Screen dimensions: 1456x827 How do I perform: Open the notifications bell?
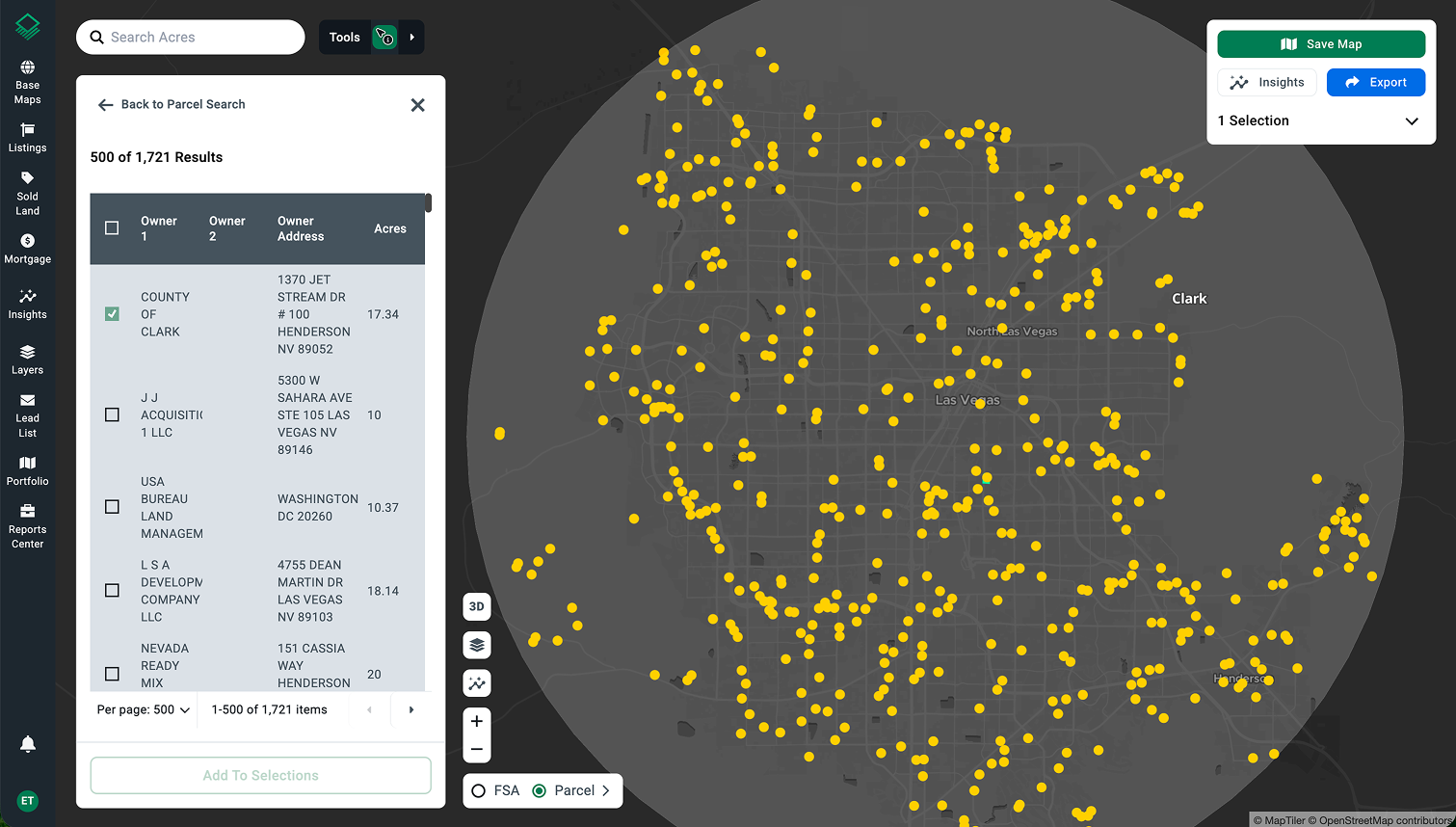click(28, 744)
